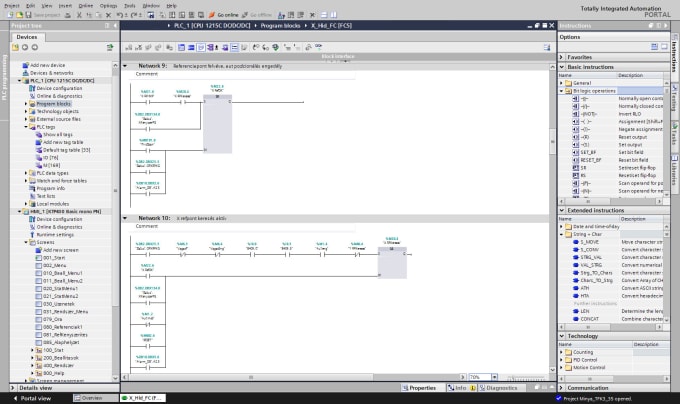The image size is (680, 404).
Task: Open the Edit menu
Action: click(x=30, y=6)
